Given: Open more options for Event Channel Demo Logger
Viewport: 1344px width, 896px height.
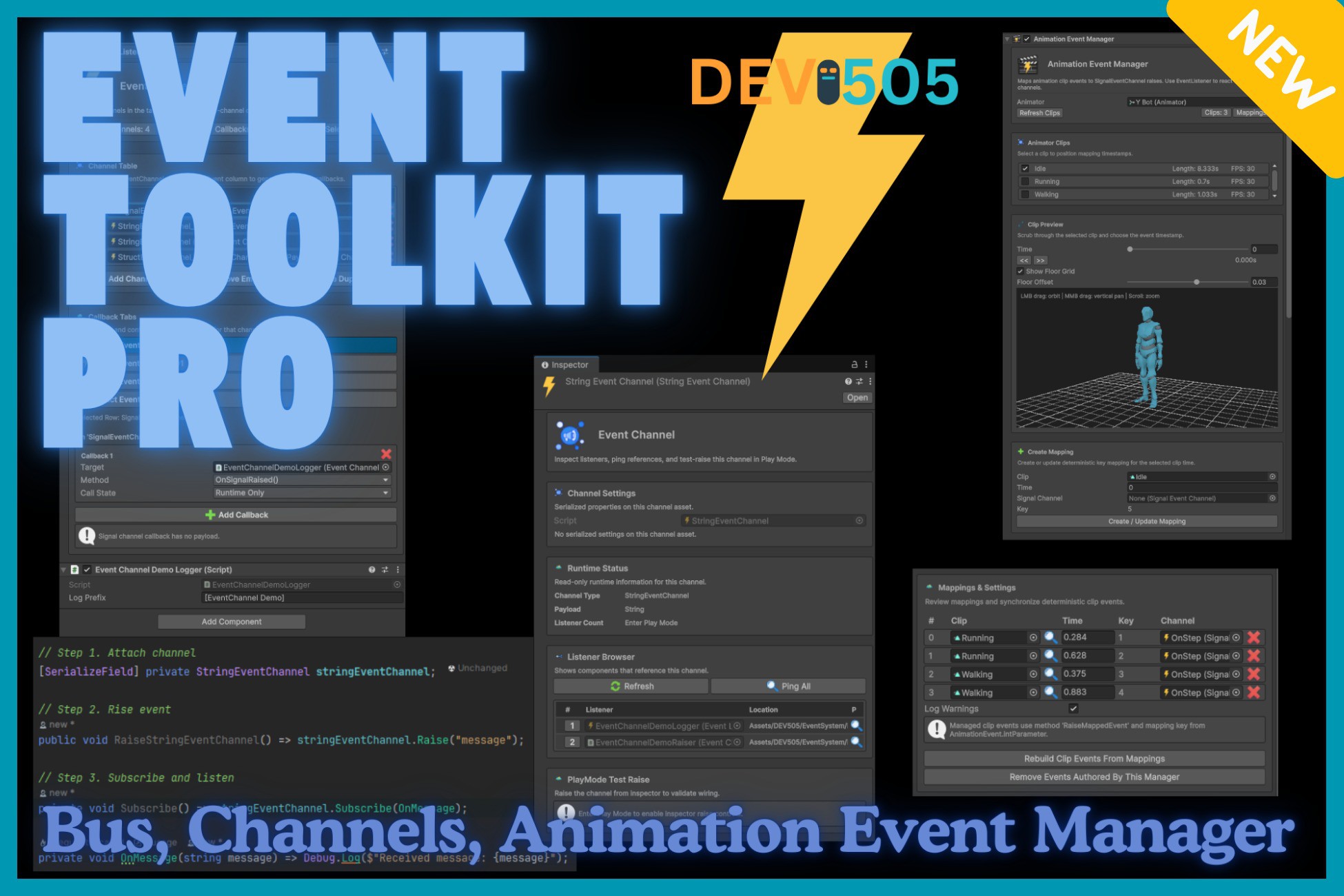Looking at the screenshot, I should 398,569.
